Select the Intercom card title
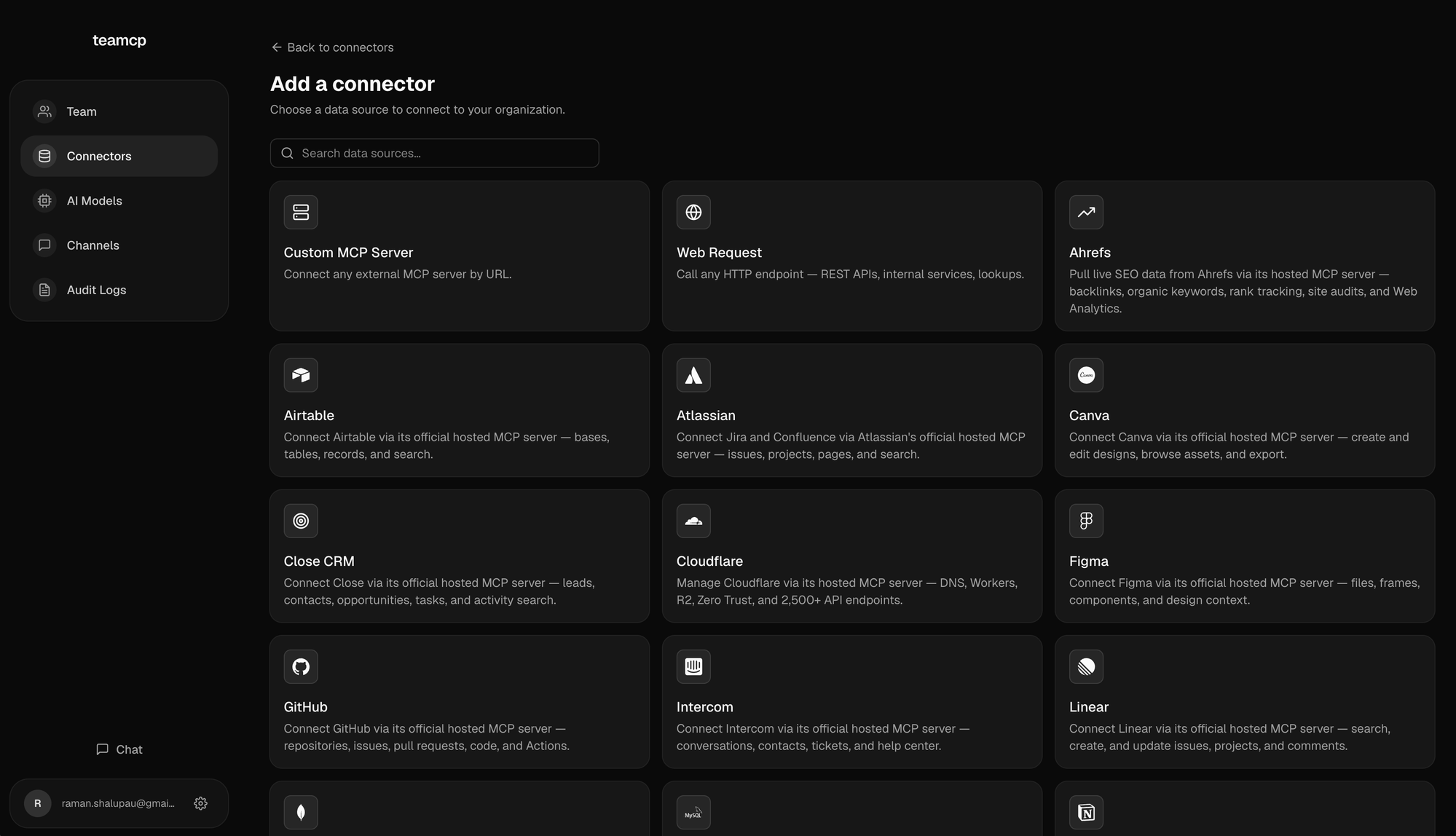The image size is (1456, 836). point(704,707)
